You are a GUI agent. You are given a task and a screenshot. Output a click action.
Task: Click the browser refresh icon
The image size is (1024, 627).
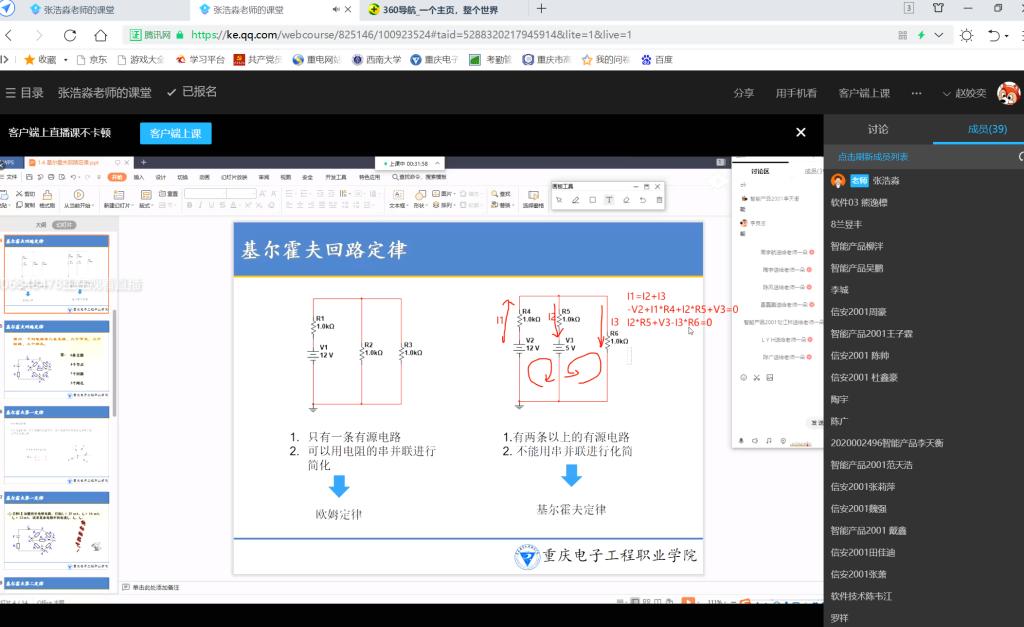(70, 35)
